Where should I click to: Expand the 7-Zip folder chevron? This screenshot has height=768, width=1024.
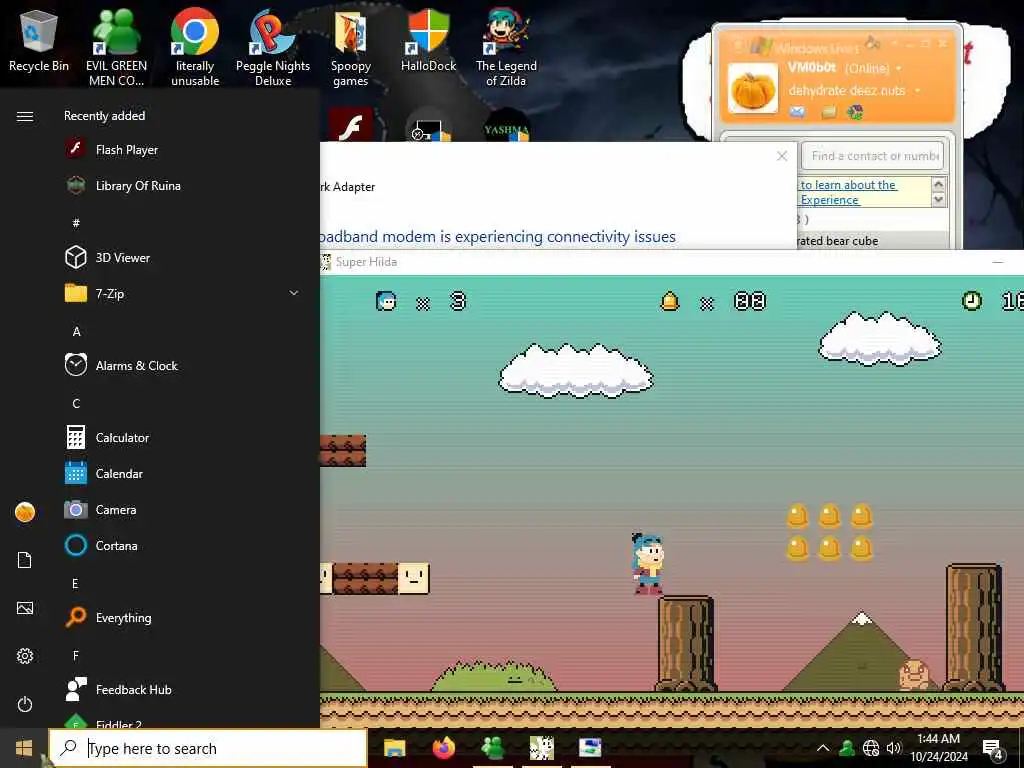tap(294, 293)
